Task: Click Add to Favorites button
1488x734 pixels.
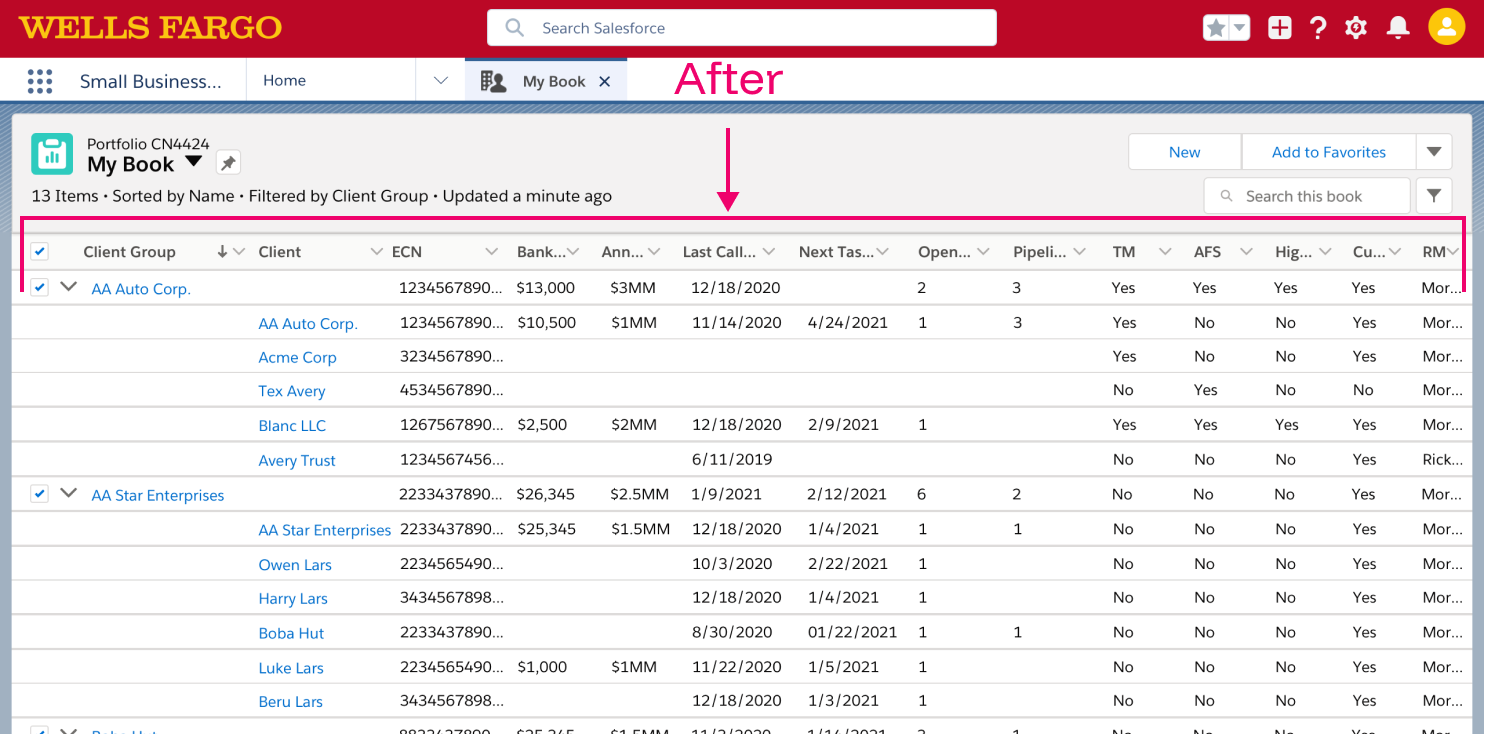Action: coord(1329,152)
